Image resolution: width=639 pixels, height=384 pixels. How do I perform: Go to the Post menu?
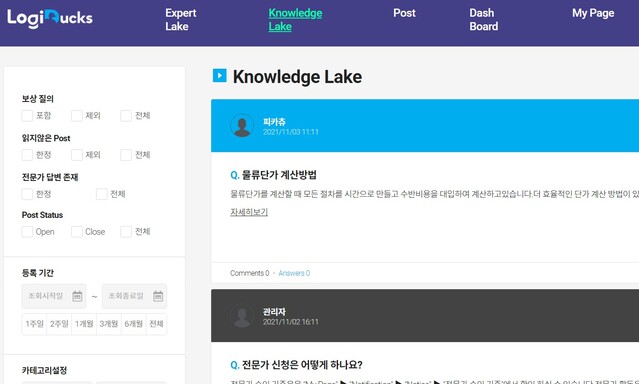pos(404,13)
